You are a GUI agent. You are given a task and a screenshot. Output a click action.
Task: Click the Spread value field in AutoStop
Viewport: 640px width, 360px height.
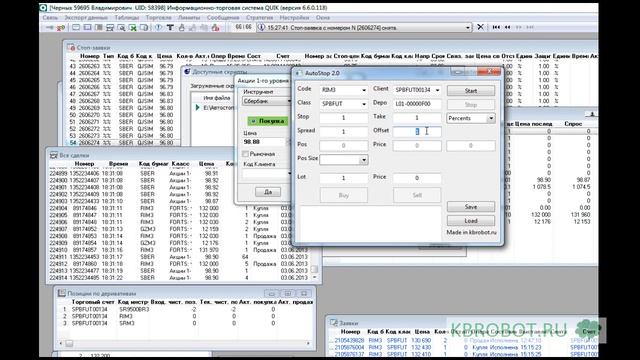tap(343, 132)
